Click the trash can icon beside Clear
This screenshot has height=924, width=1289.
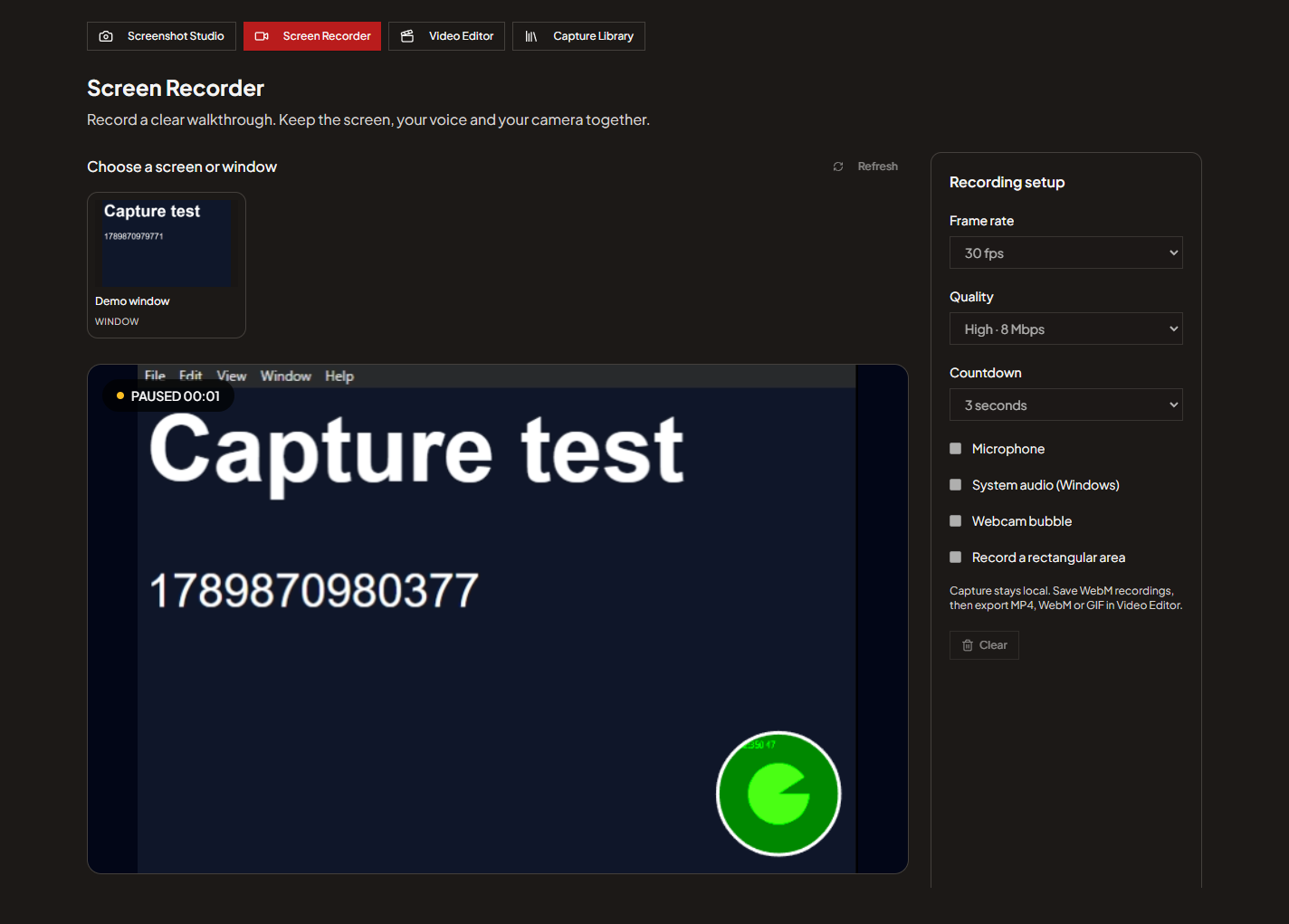[968, 645]
